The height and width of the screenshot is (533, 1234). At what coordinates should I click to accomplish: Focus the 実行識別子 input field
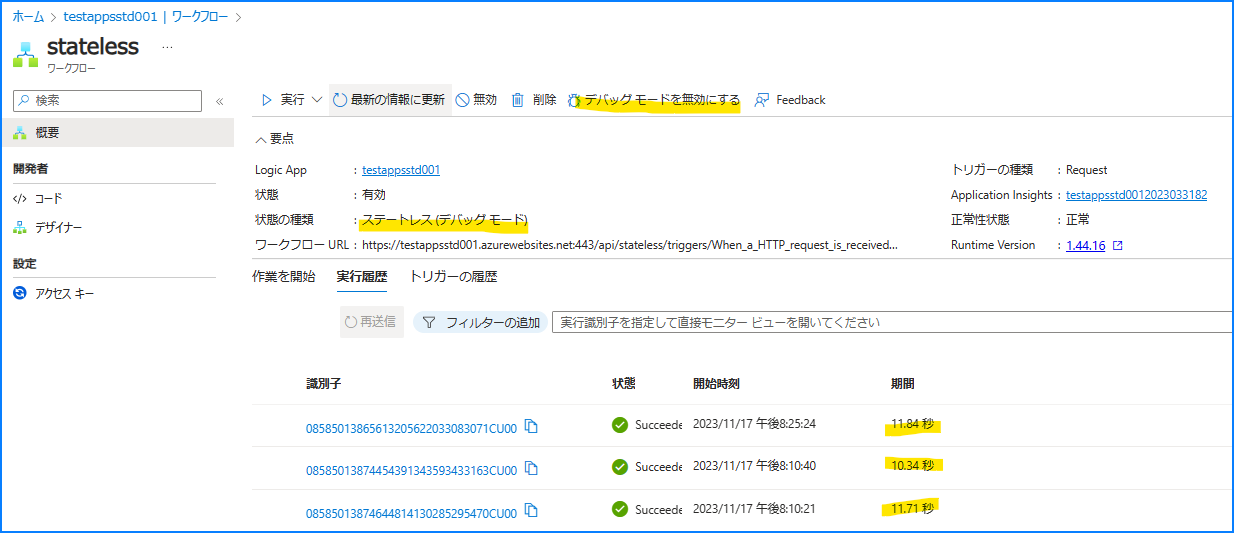click(892, 322)
